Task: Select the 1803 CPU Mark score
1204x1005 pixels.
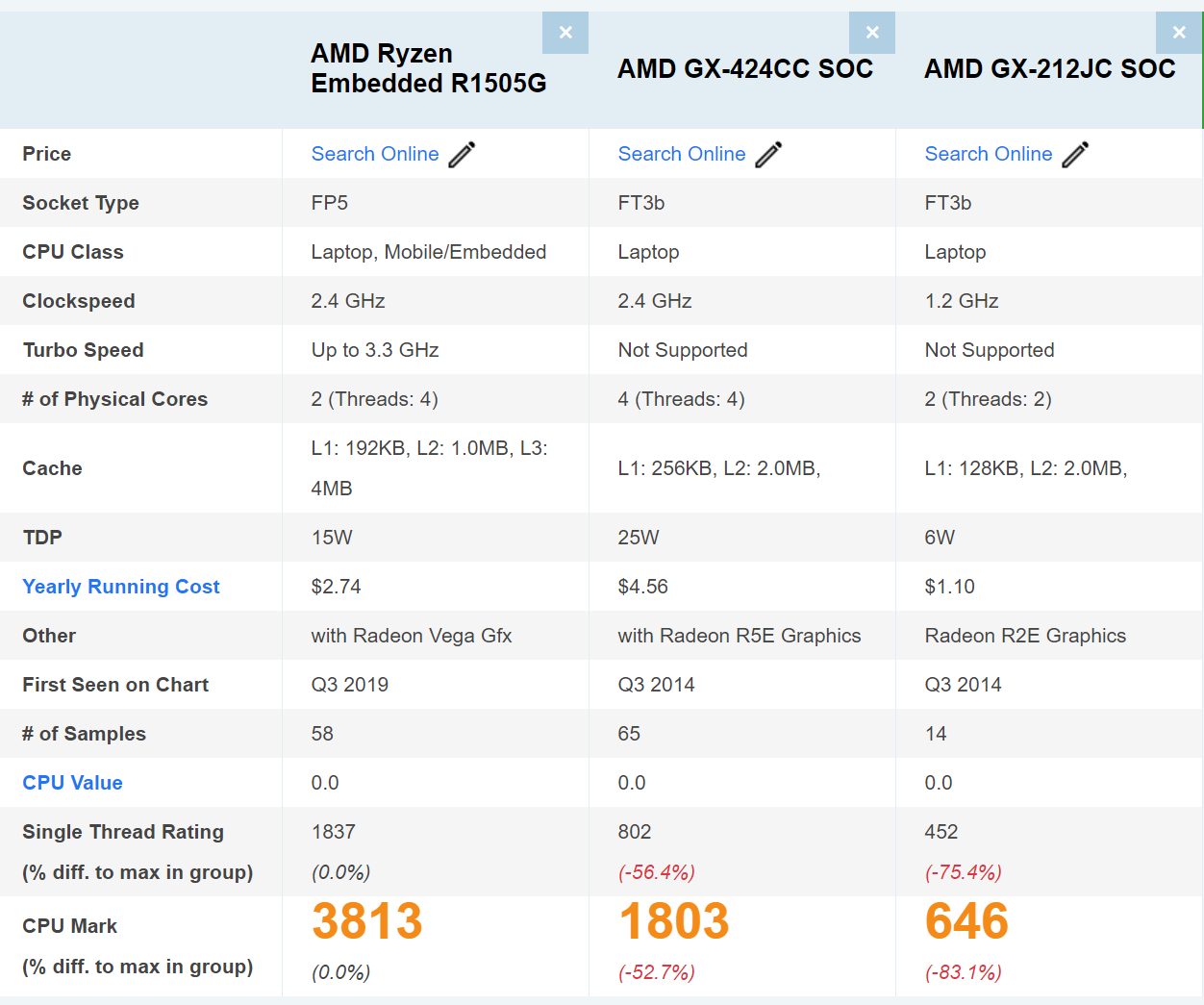Action: [x=674, y=921]
